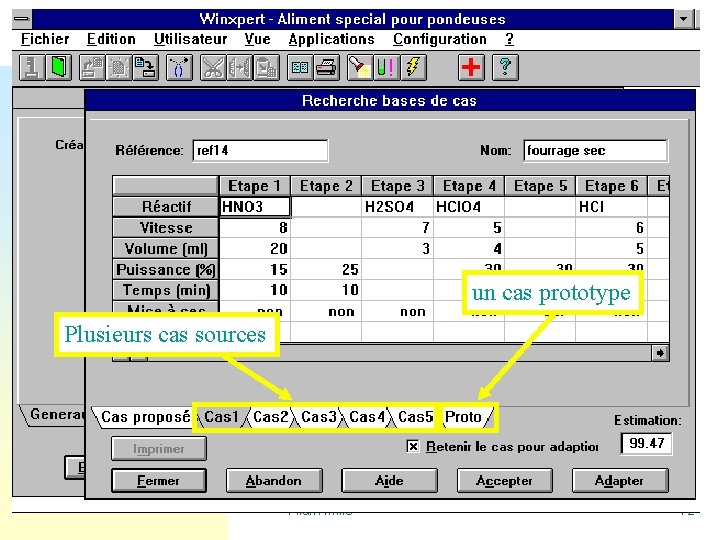Switch to the Cas proposé tab
Screen dimensions: 720x540
tap(145, 417)
